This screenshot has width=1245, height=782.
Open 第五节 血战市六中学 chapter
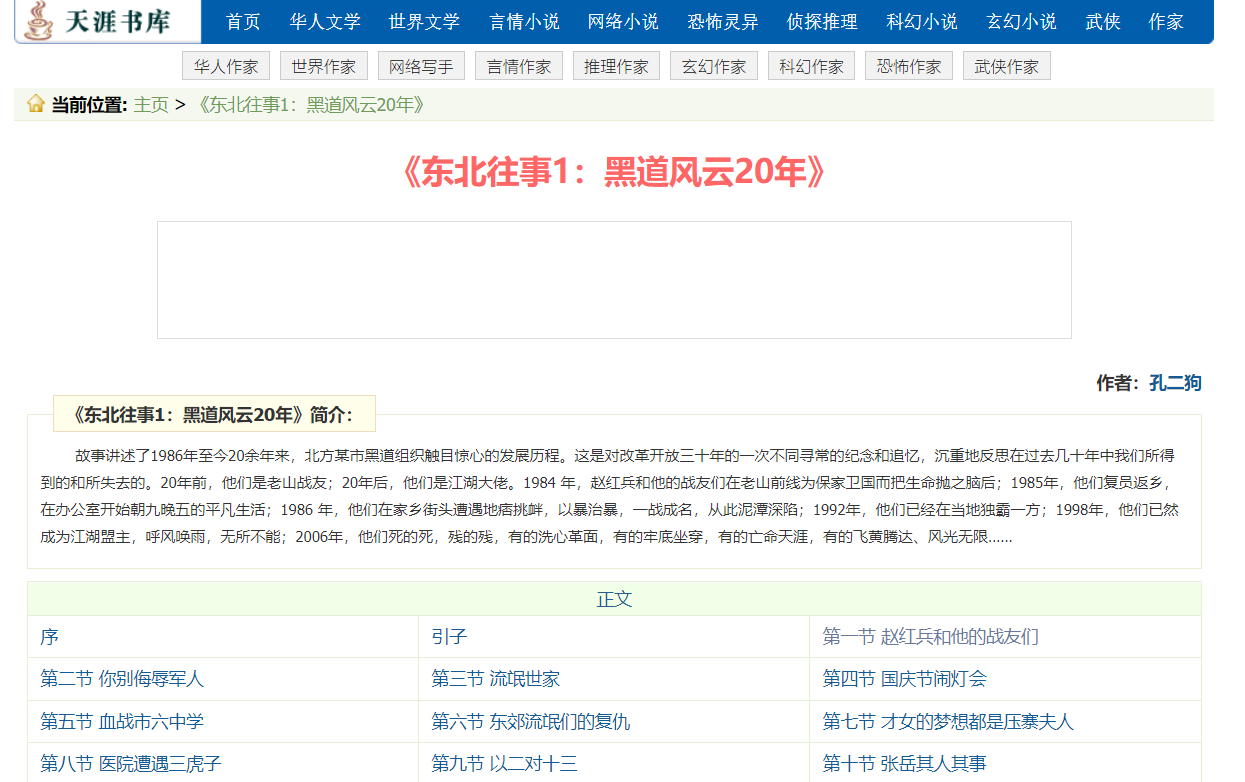click(122, 721)
